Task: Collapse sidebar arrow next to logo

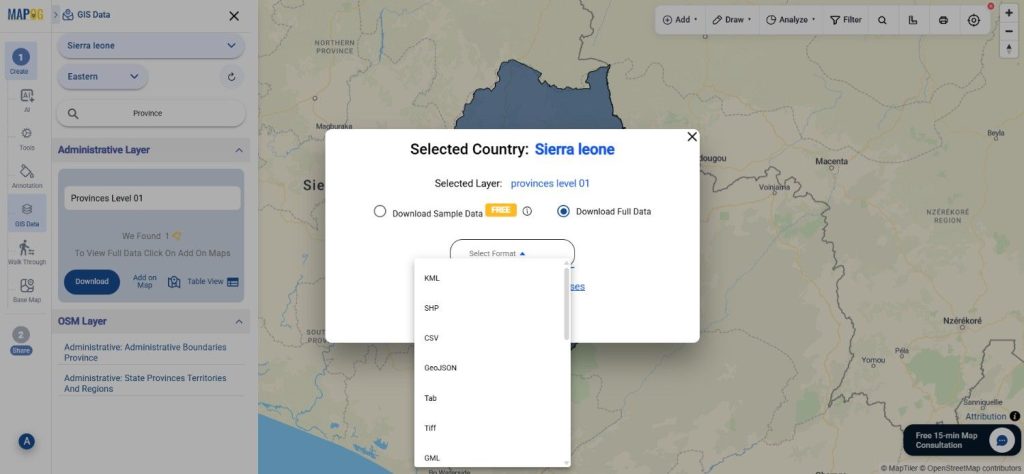Action: (x=56, y=14)
